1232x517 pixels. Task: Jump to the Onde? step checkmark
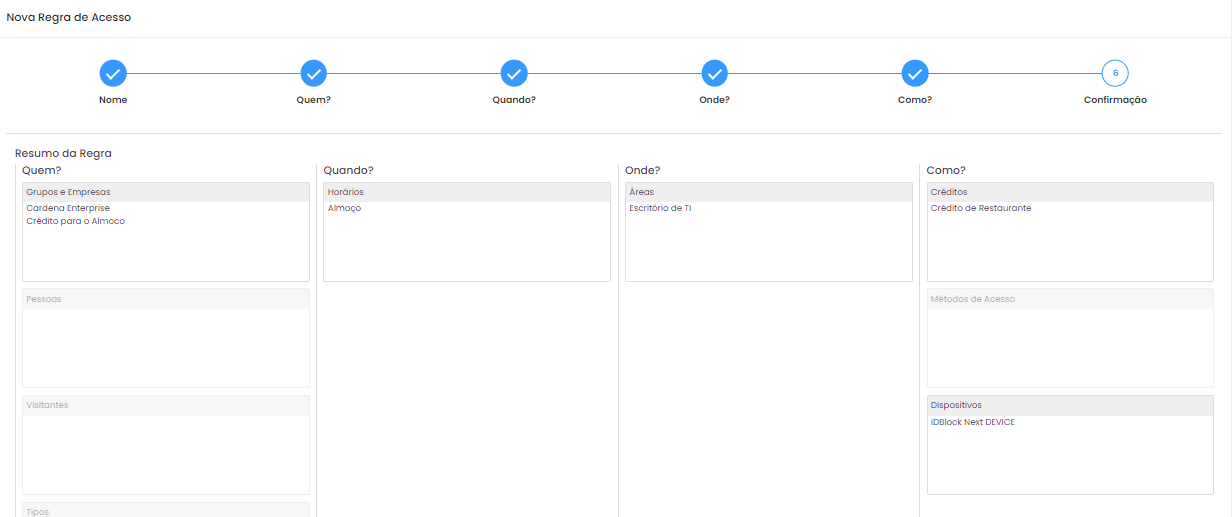coord(714,73)
